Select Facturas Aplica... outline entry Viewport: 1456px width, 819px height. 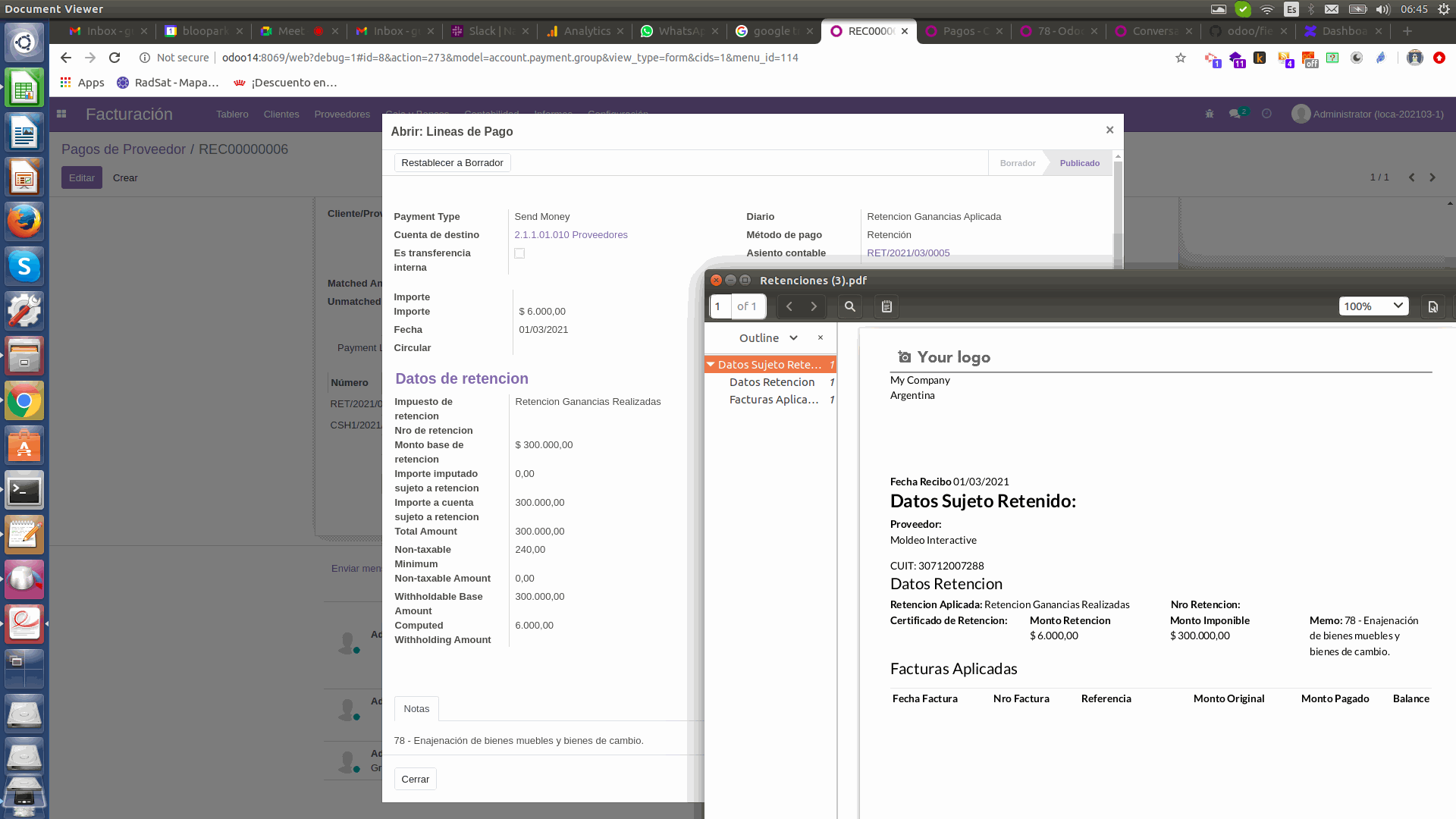pyautogui.click(x=773, y=400)
